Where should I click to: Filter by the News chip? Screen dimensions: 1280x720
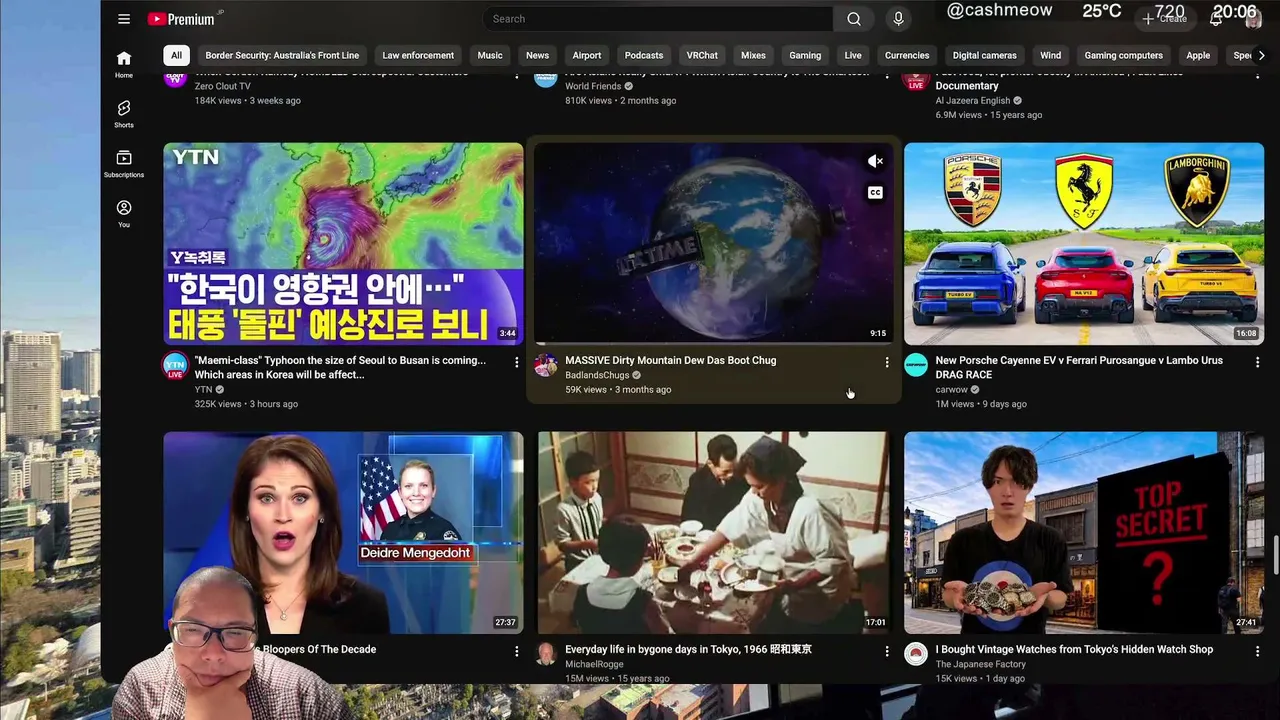(537, 56)
